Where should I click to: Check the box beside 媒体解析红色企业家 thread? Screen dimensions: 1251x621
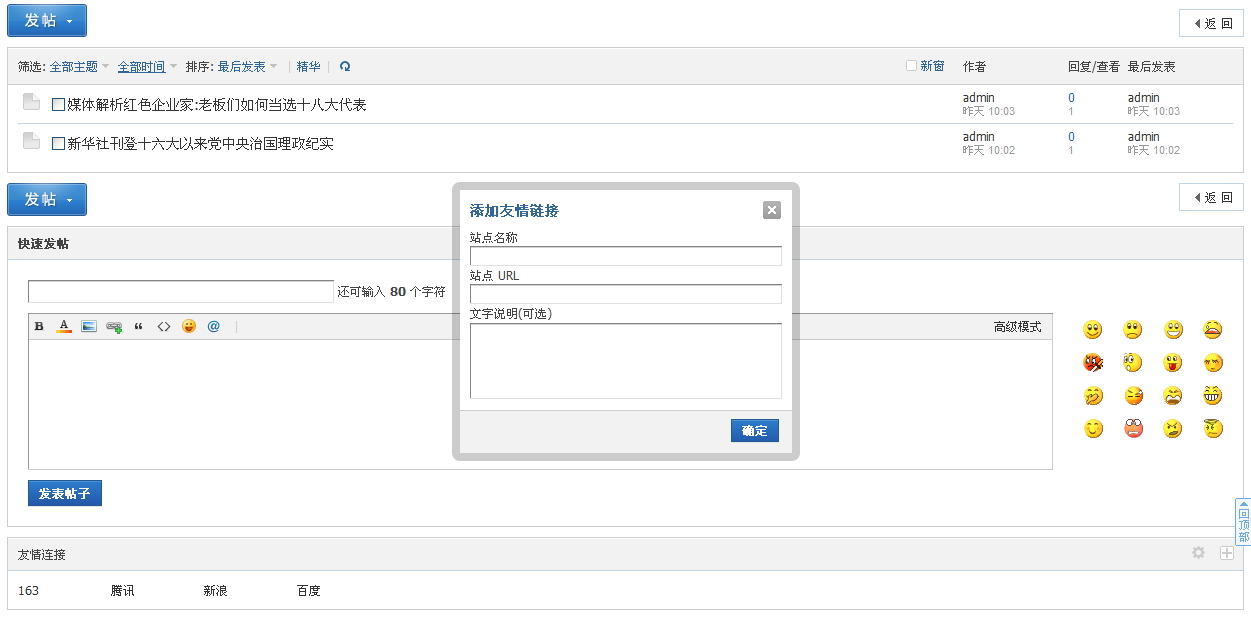[58, 105]
